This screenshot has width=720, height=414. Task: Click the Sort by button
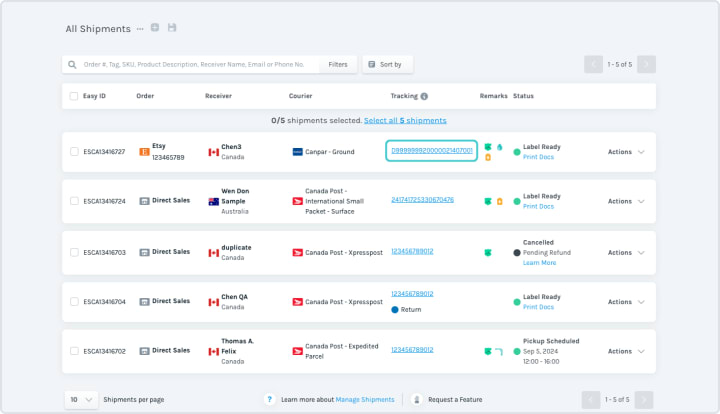coord(386,64)
